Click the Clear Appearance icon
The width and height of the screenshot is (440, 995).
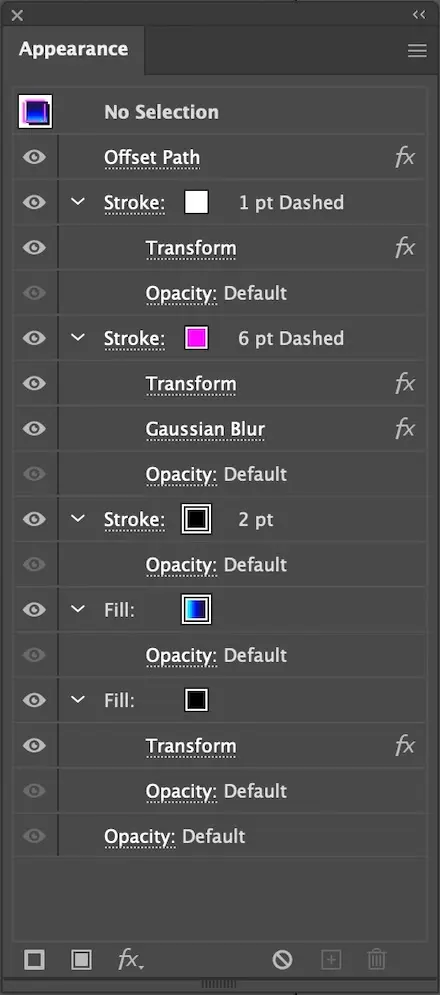click(283, 959)
